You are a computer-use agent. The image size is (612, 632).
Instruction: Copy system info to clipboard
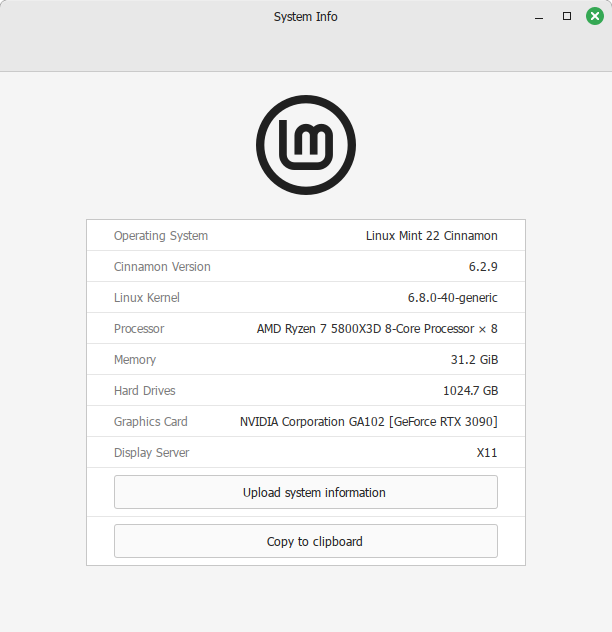point(306,541)
